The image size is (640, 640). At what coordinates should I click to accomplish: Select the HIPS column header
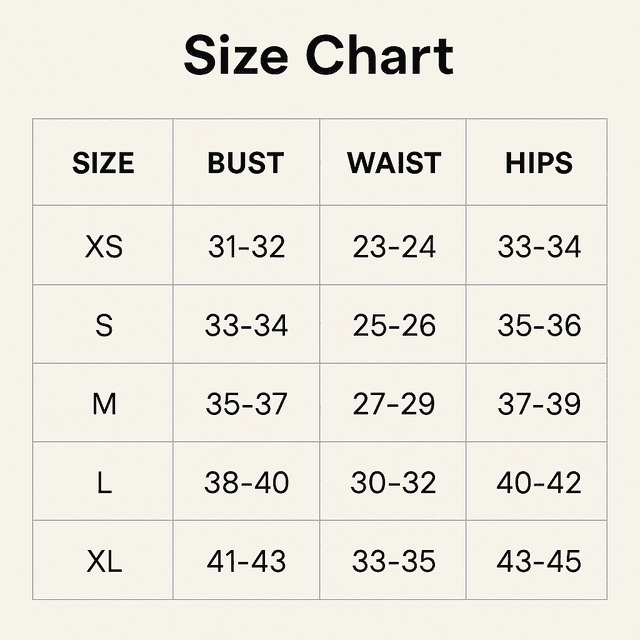click(539, 163)
